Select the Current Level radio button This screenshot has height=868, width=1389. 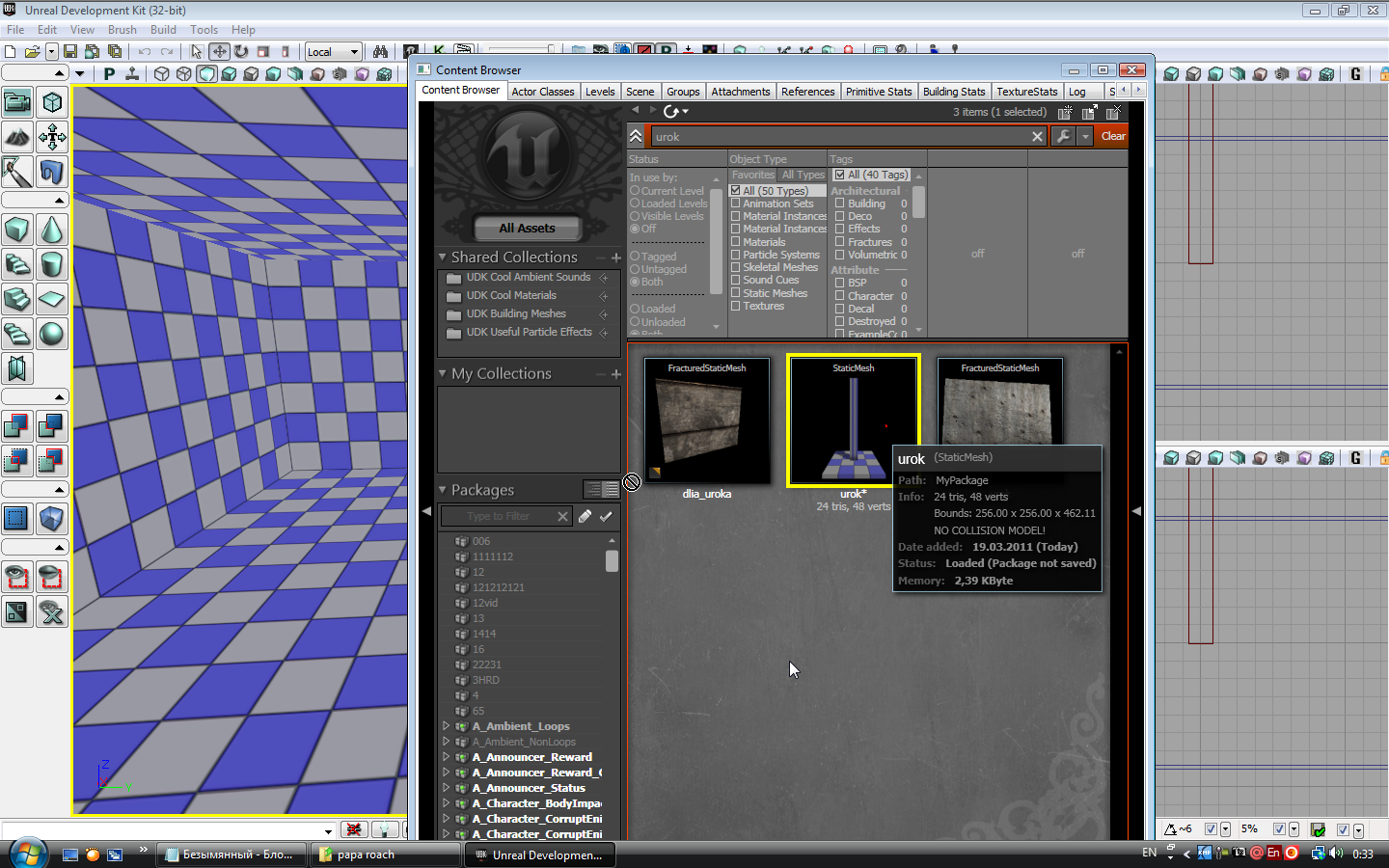click(x=635, y=191)
